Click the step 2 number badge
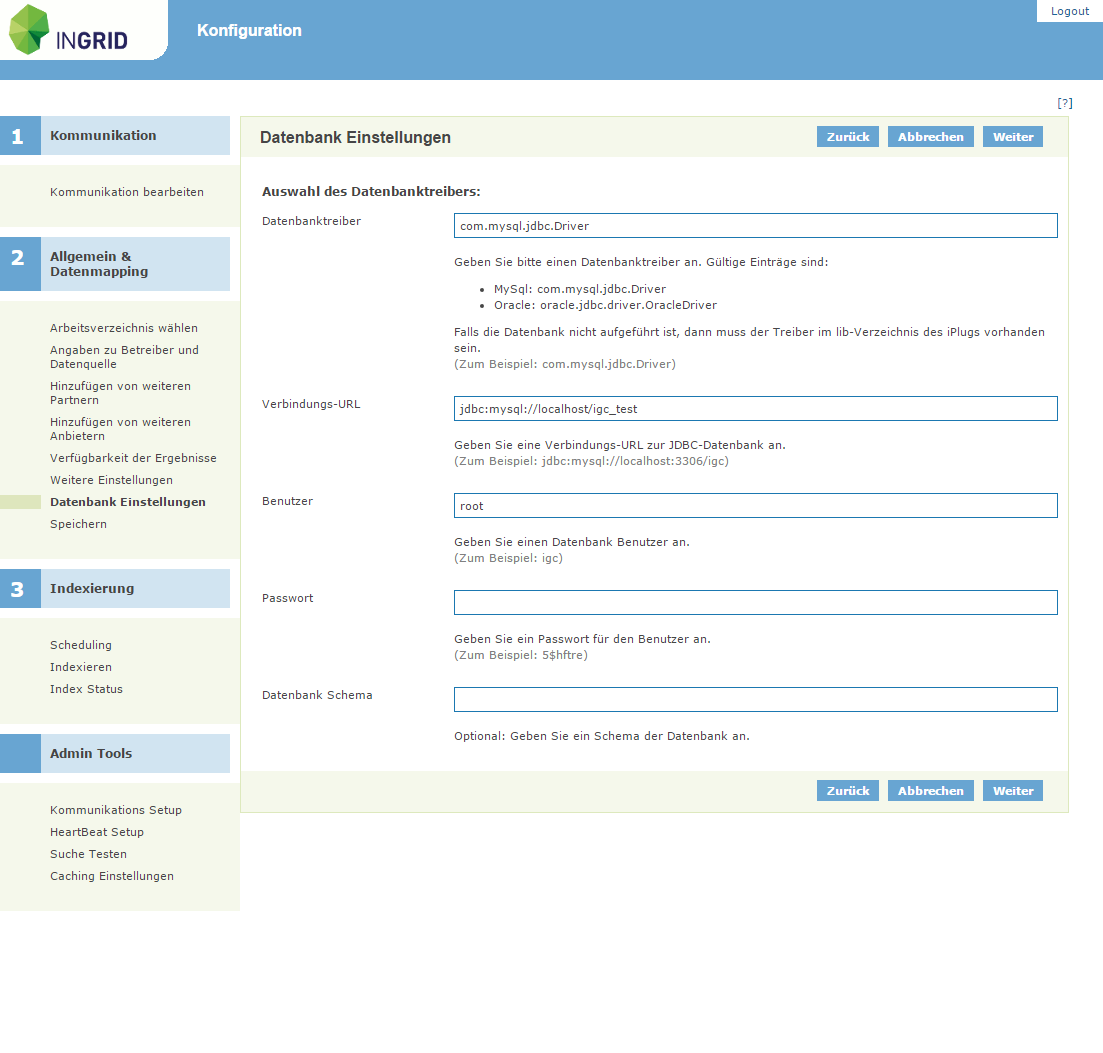 click(20, 263)
